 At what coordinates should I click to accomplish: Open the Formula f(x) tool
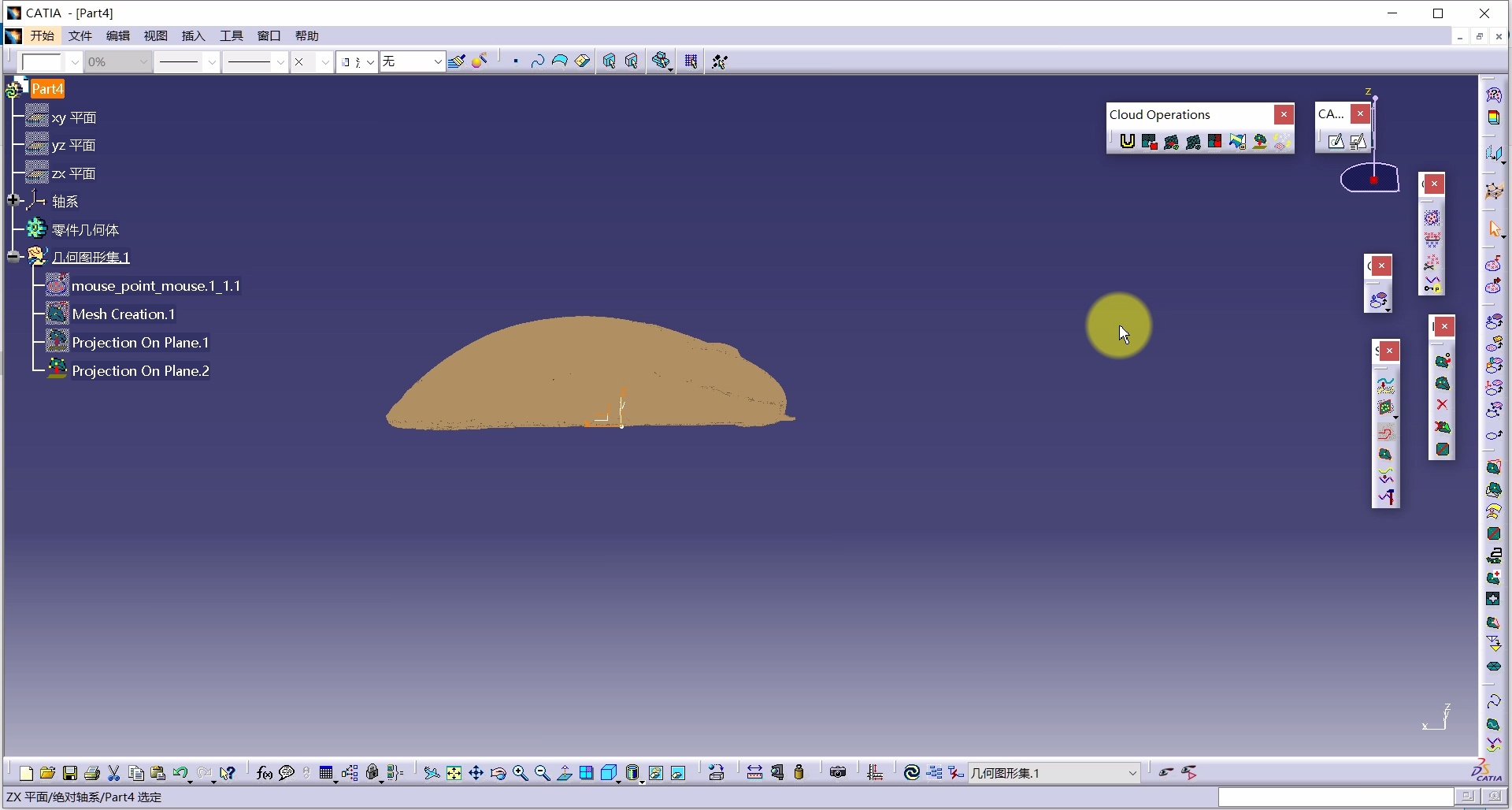tap(265, 773)
